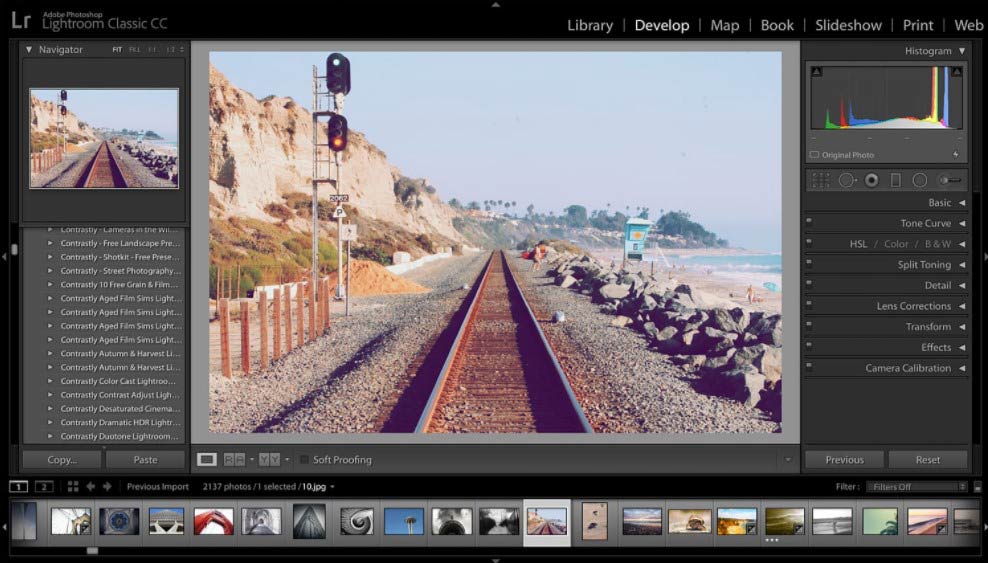
Task: Open Navigator zoom ratio dropdown arrows
Action: [x=182, y=49]
